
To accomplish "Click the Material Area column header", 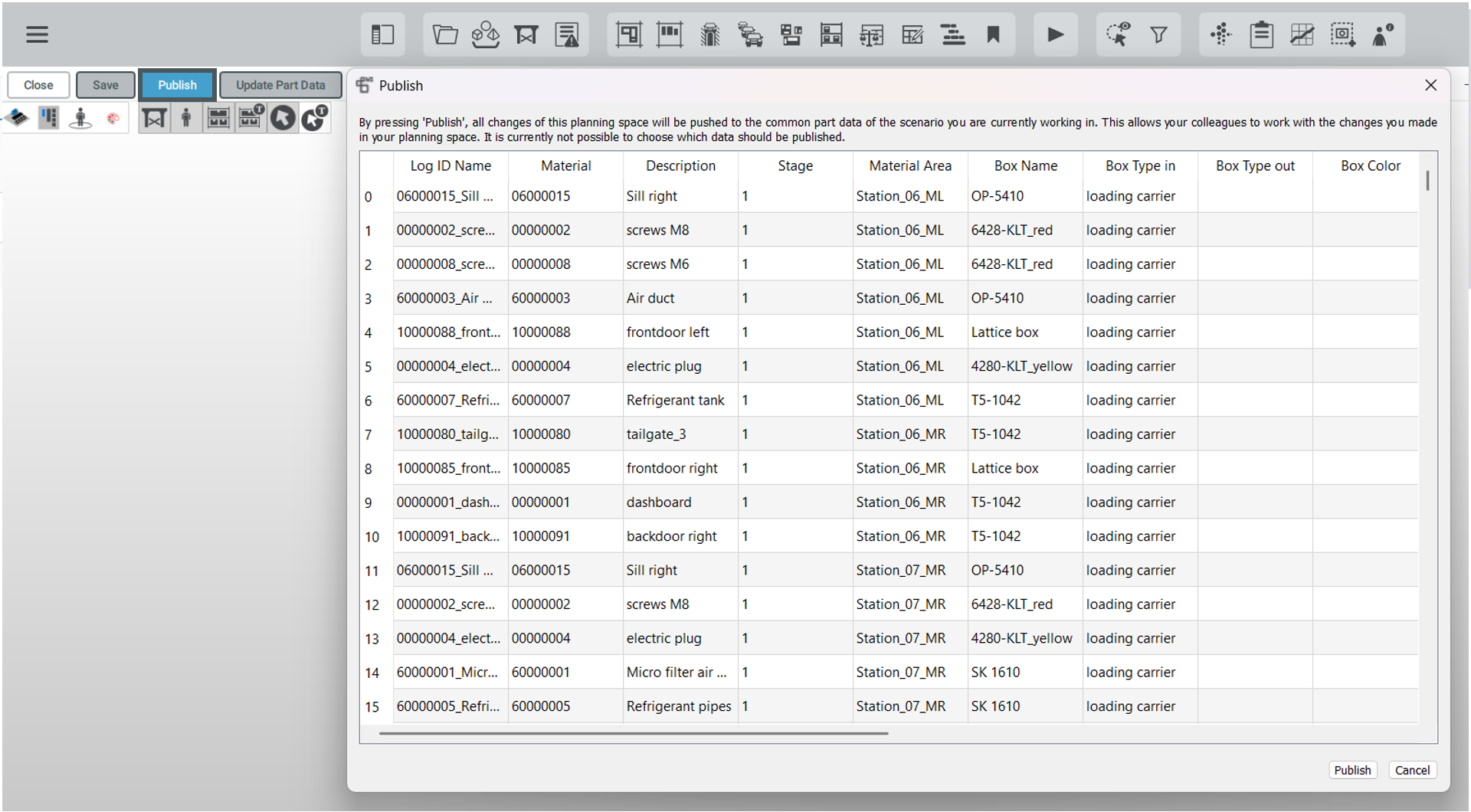I will 910,165.
